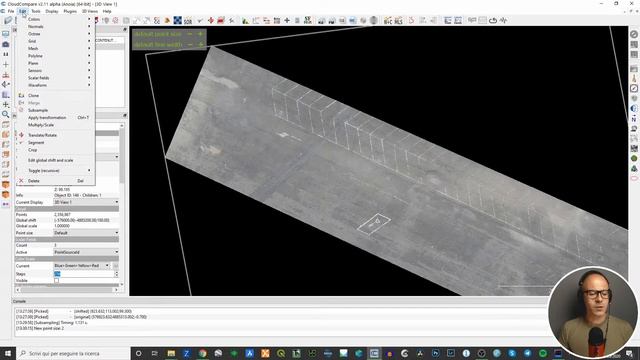640x360 pixels.
Task: Click the waveform toolbar icon
Action: point(503,20)
